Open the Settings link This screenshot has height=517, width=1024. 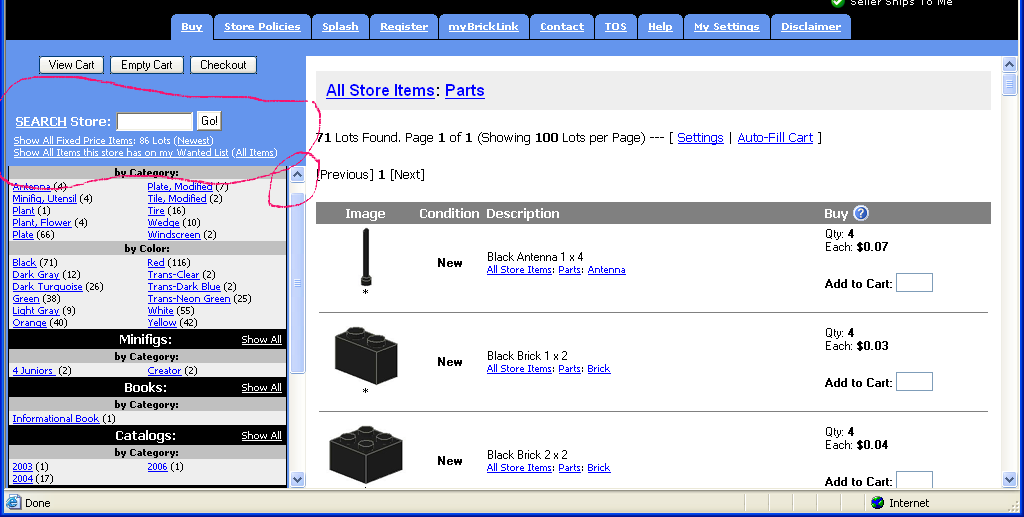click(700, 138)
